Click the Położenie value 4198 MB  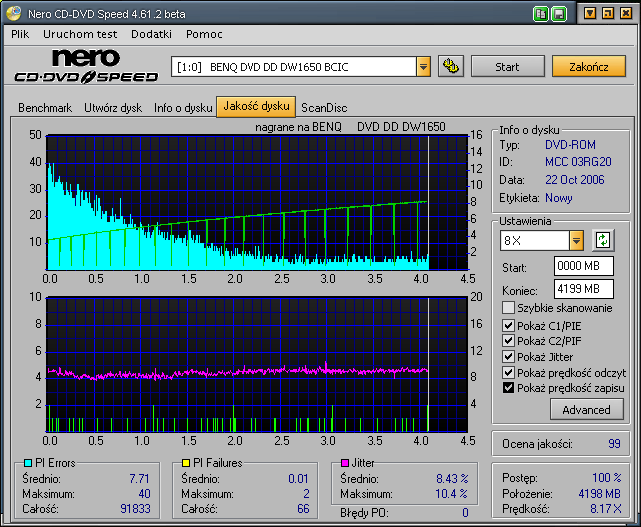(599, 494)
